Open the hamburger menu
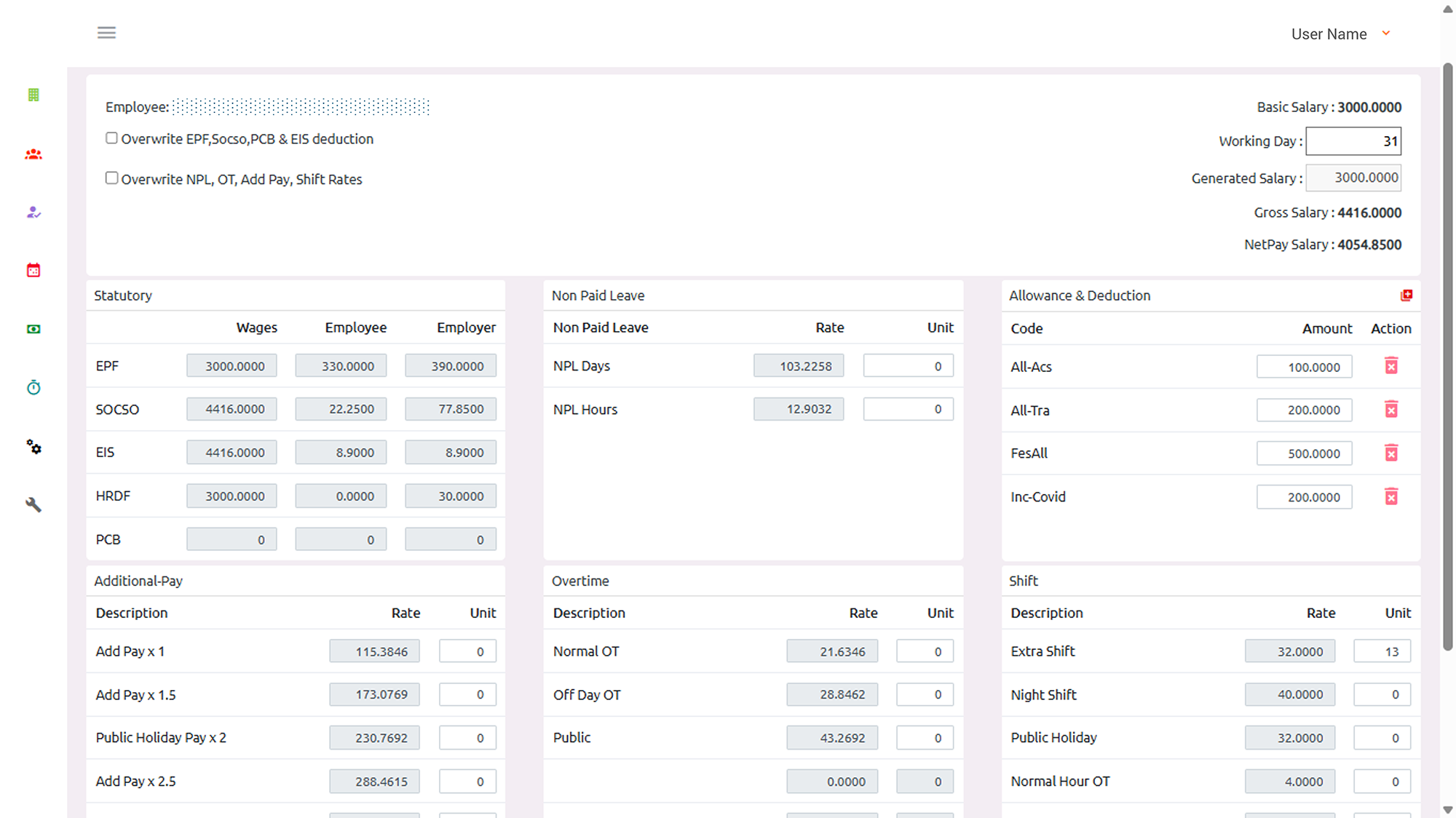The height and width of the screenshot is (818, 1456). click(x=106, y=33)
